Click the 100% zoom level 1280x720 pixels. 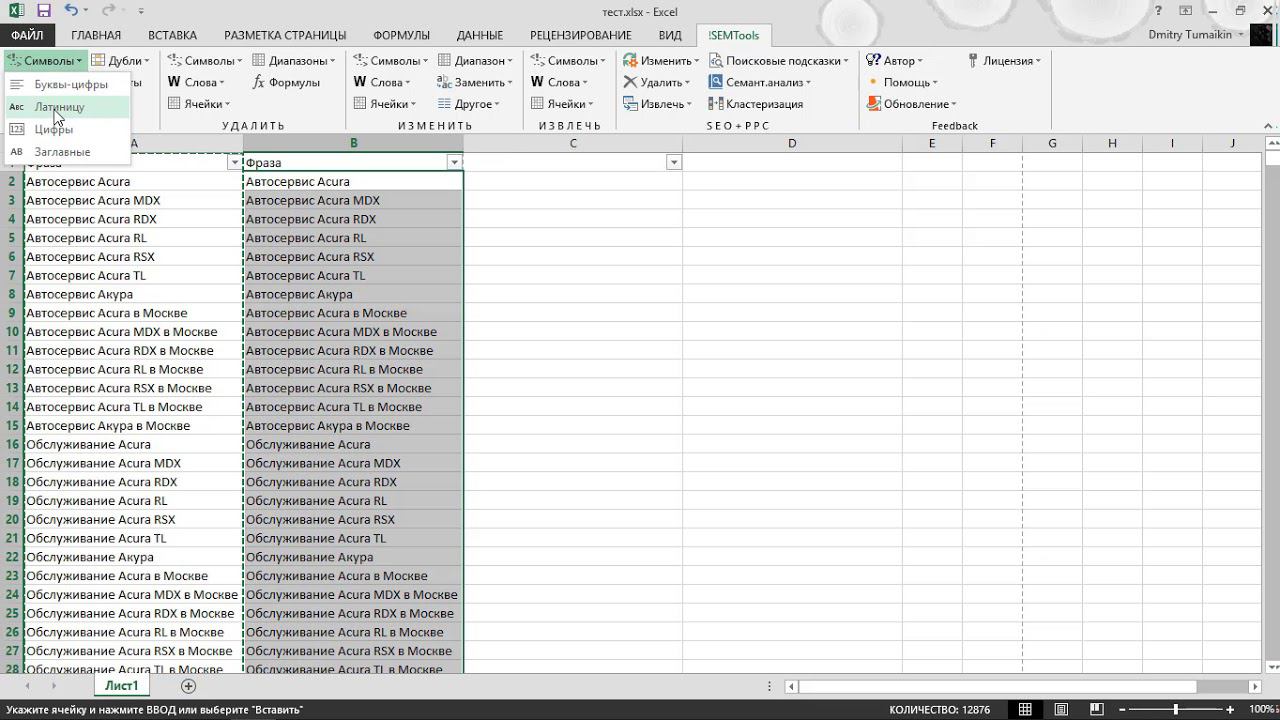click(1262, 710)
